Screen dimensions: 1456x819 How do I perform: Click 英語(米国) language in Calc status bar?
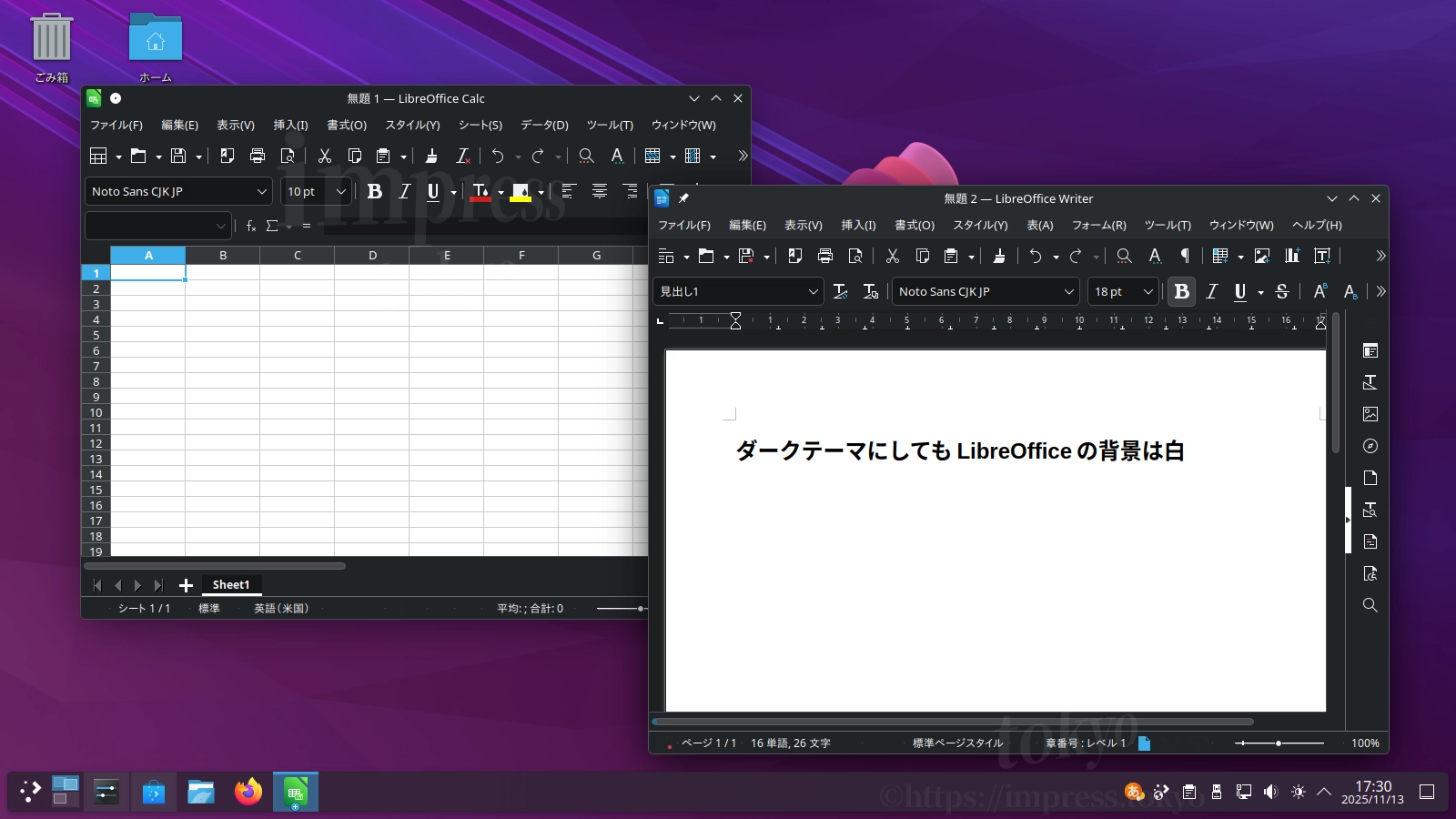[x=281, y=608]
